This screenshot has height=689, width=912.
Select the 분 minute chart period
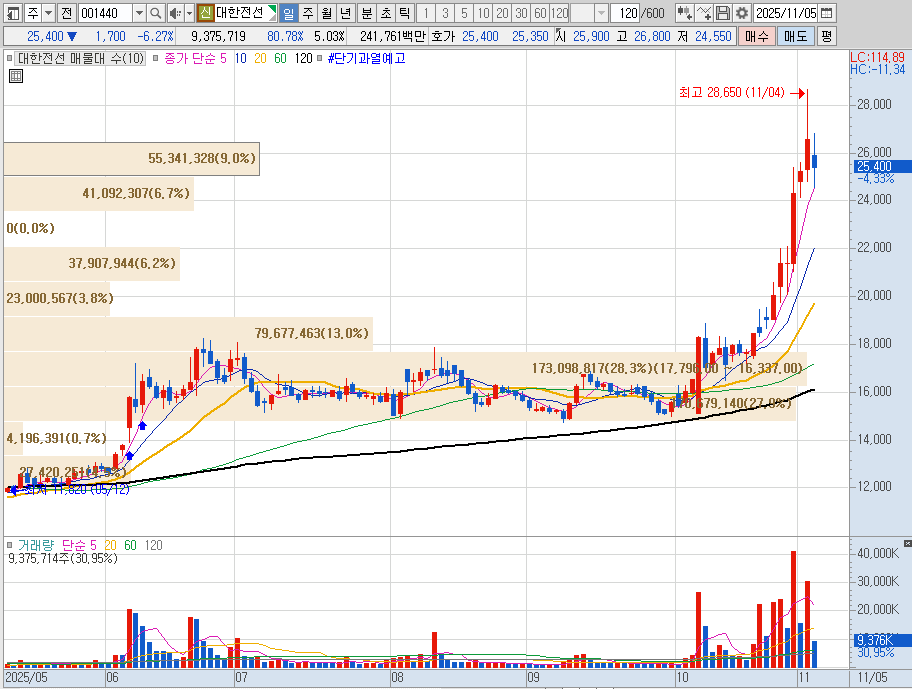pyautogui.click(x=366, y=13)
